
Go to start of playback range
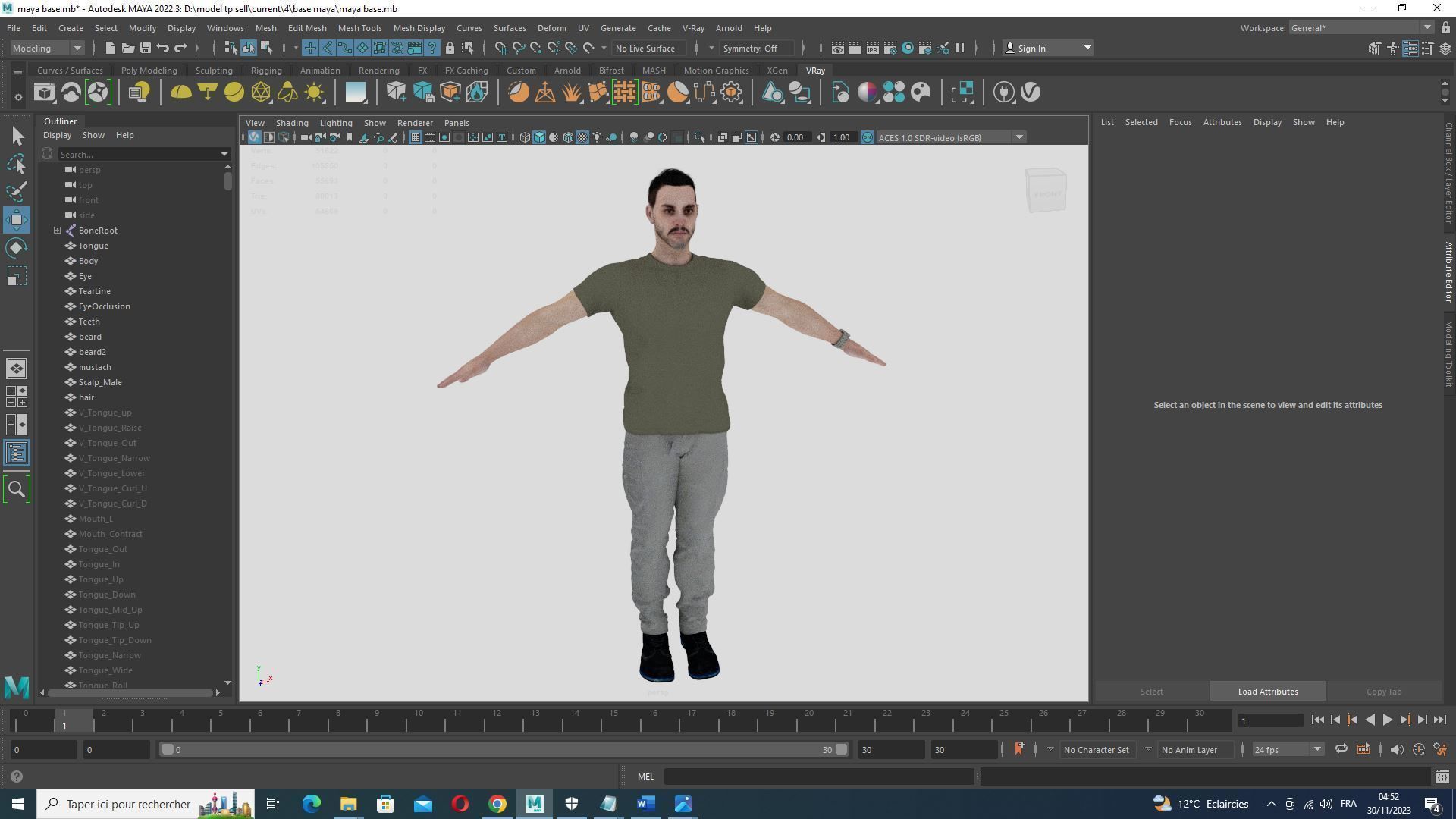pyautogui.click(x=1317, y=720)
